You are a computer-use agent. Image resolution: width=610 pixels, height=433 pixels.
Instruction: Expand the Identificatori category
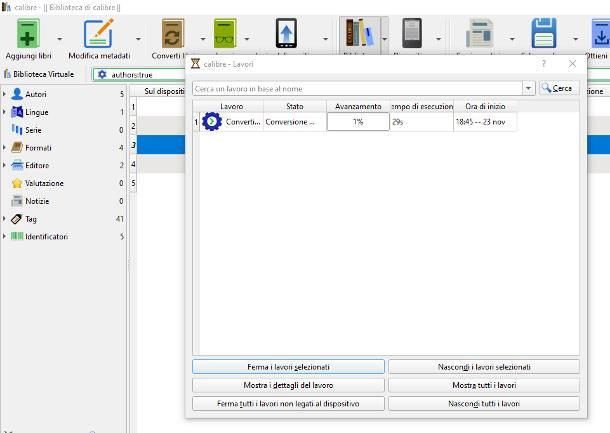pos(4,236)
